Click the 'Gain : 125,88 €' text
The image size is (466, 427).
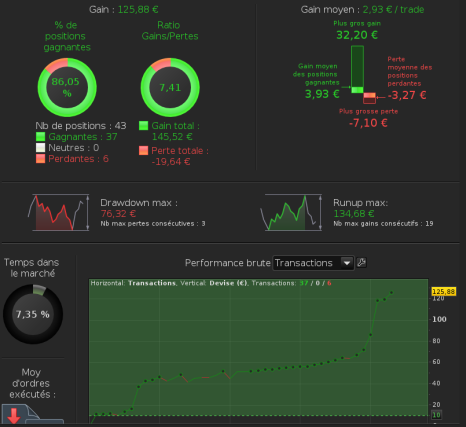124,9
